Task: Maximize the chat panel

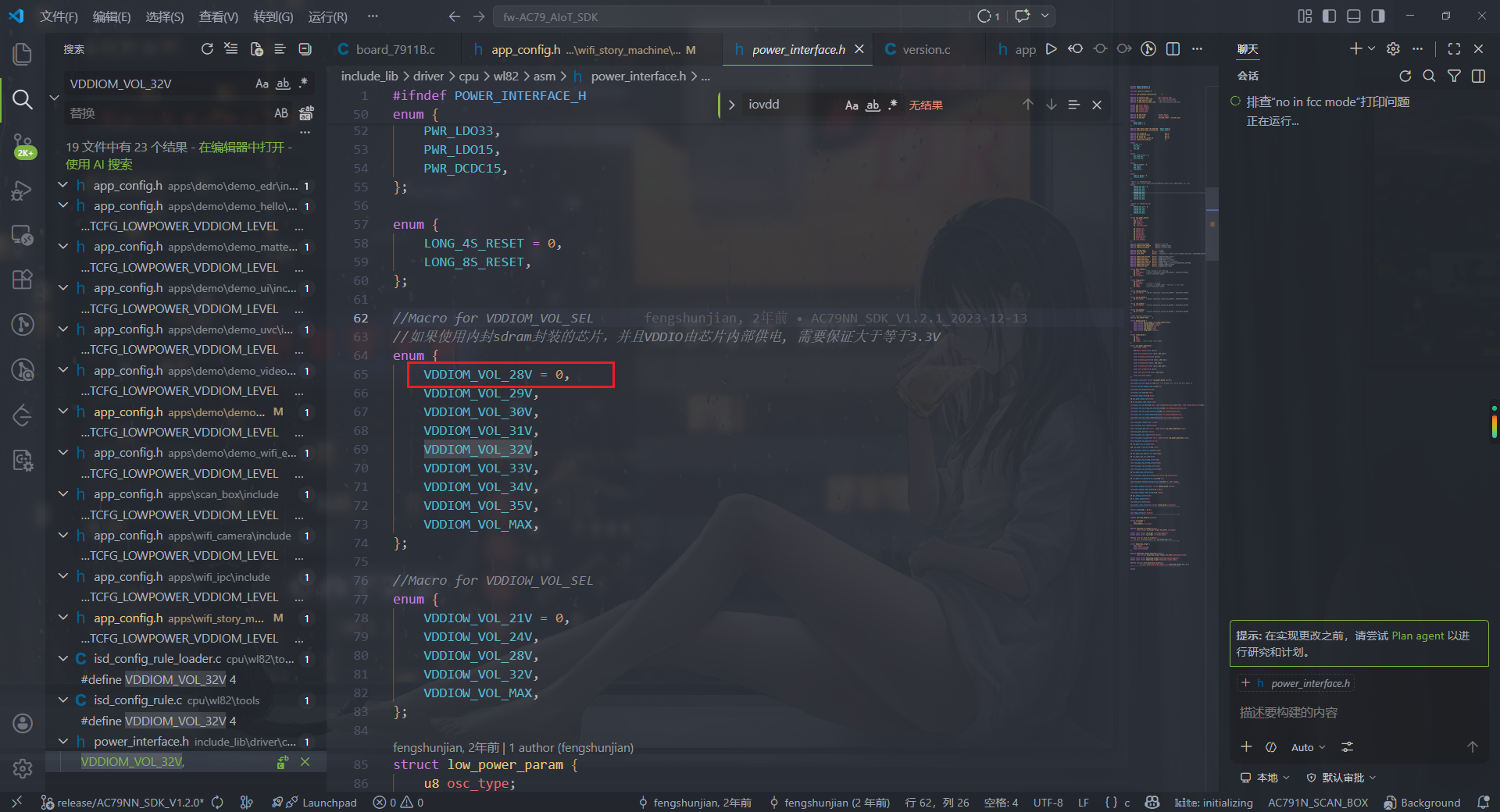Action: tap(1454, 48)
